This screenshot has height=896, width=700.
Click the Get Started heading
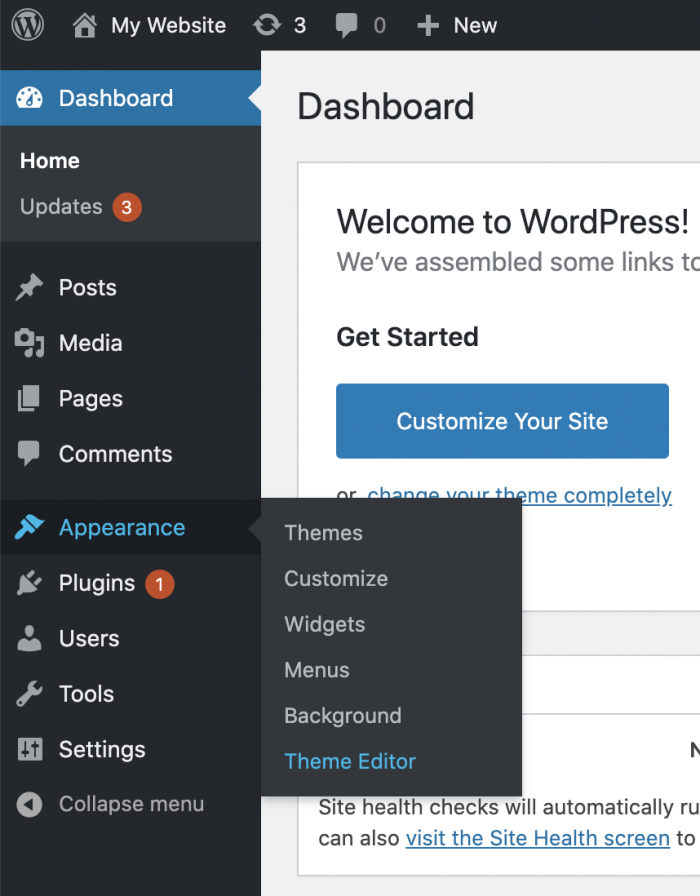pos(407,337)
